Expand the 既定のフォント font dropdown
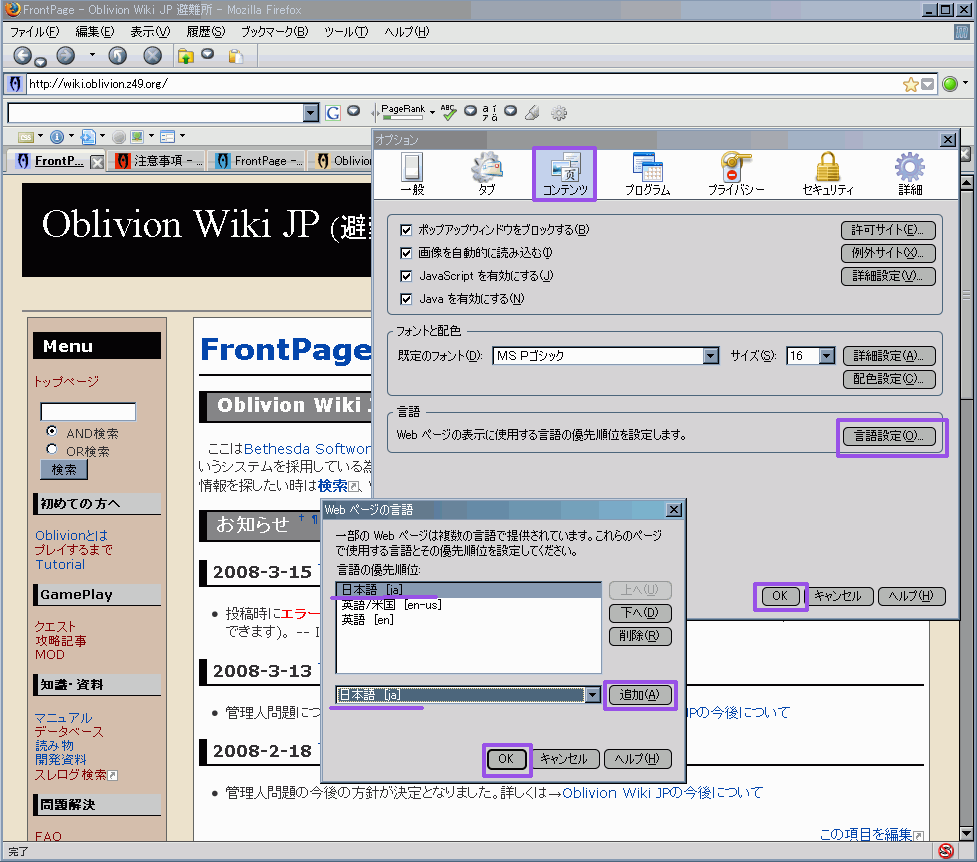Viewport: 977px width, 862px height. click(x=711, y=356)
